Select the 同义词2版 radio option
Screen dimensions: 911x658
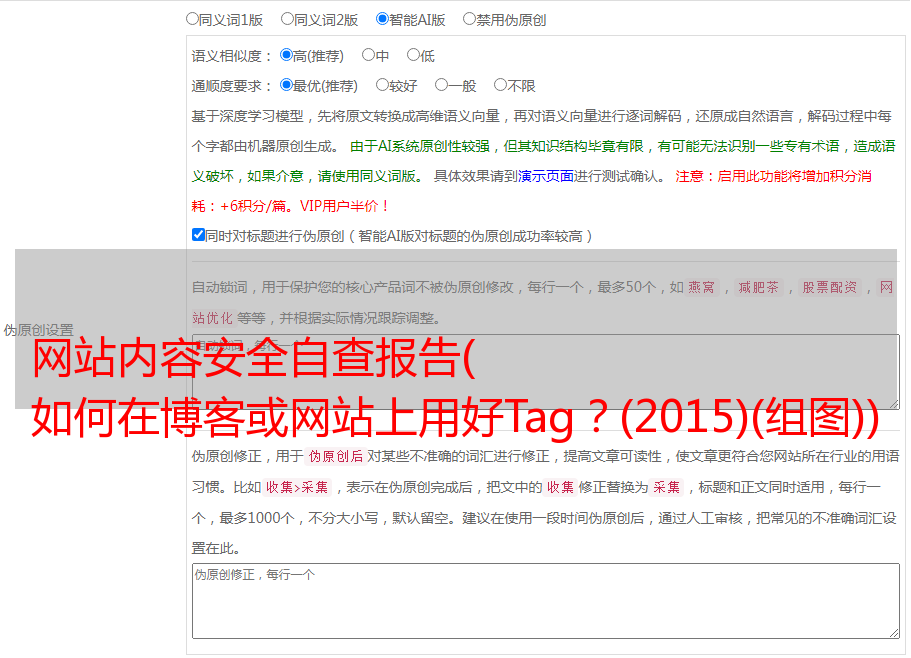[287, 19]
